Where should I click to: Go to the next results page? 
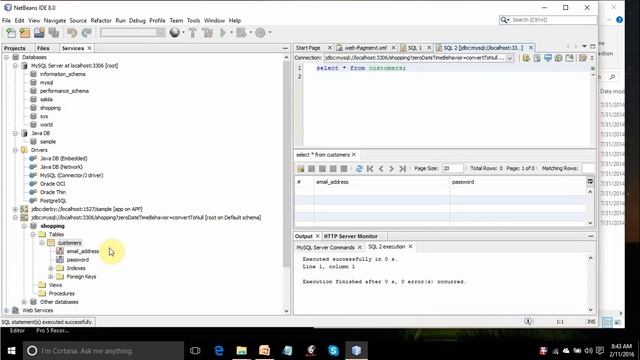391,169
